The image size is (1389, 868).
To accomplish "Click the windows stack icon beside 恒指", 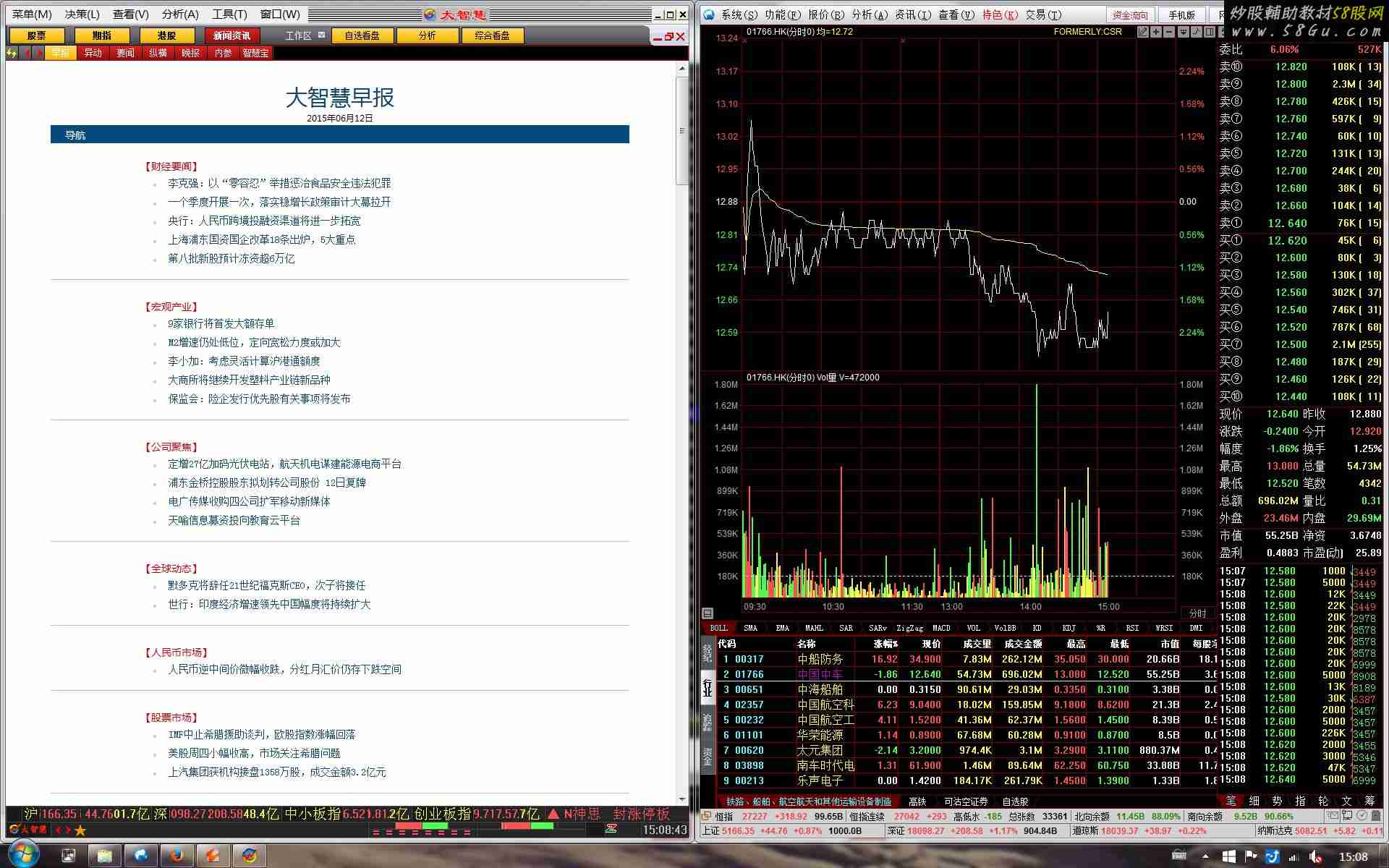I will click(x=707, y=816).
